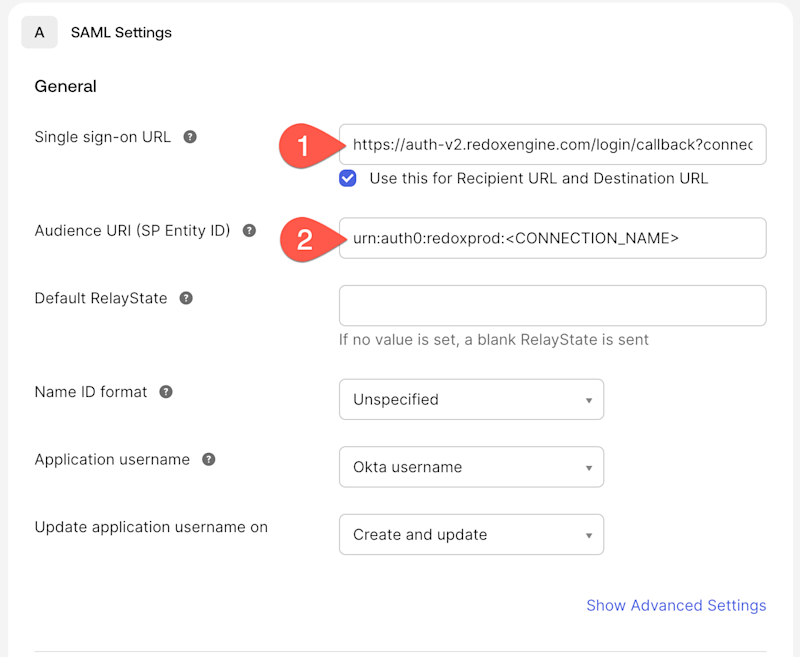Click the Default RelayState text box
Screen dimensions: 800x657
552,305
